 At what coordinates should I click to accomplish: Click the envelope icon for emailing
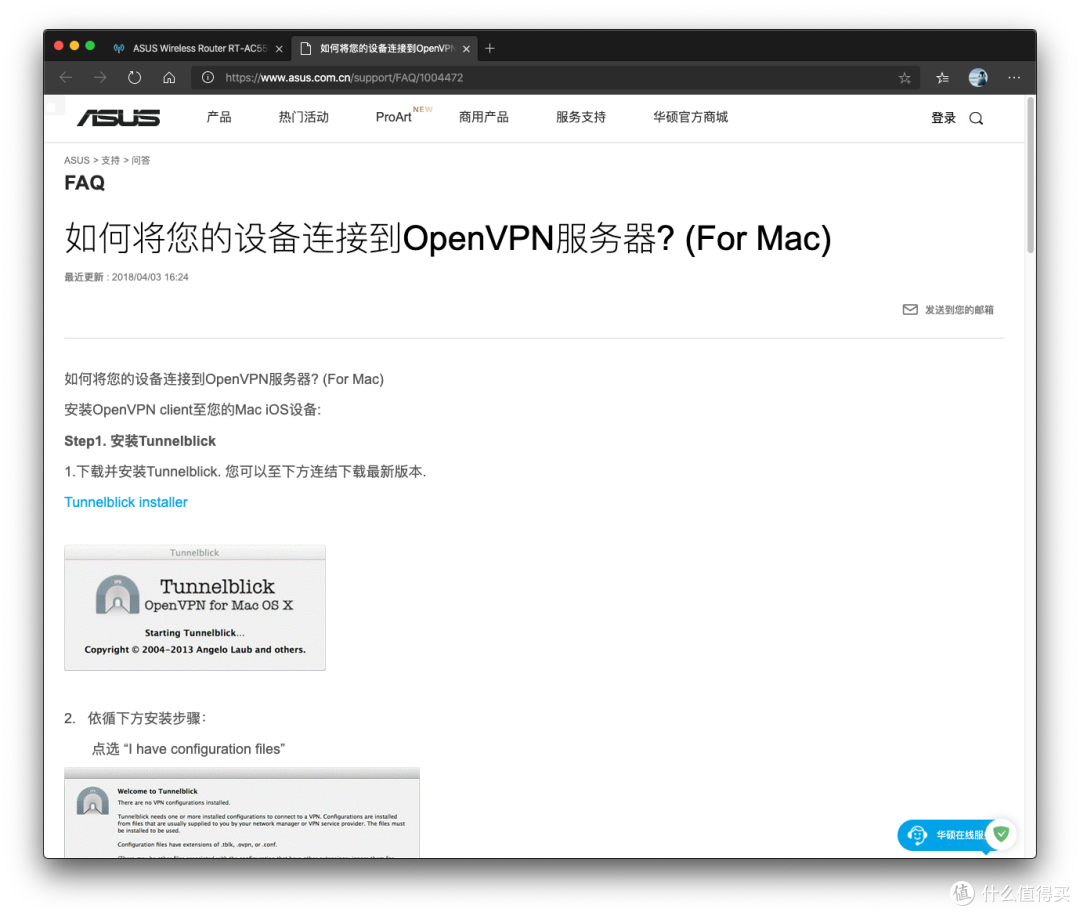tap(910, 310)
